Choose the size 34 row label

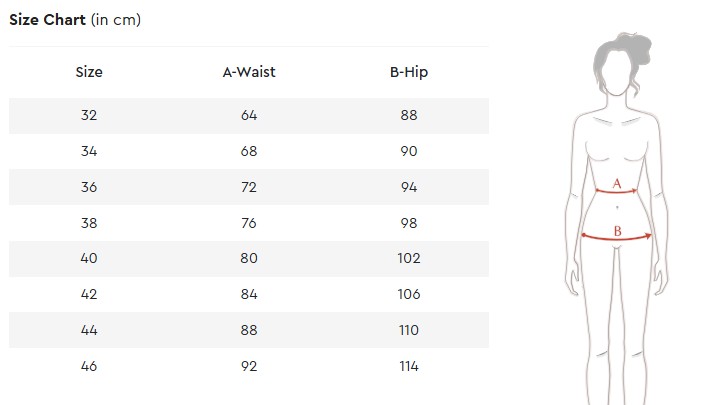[x=89, y=151]
